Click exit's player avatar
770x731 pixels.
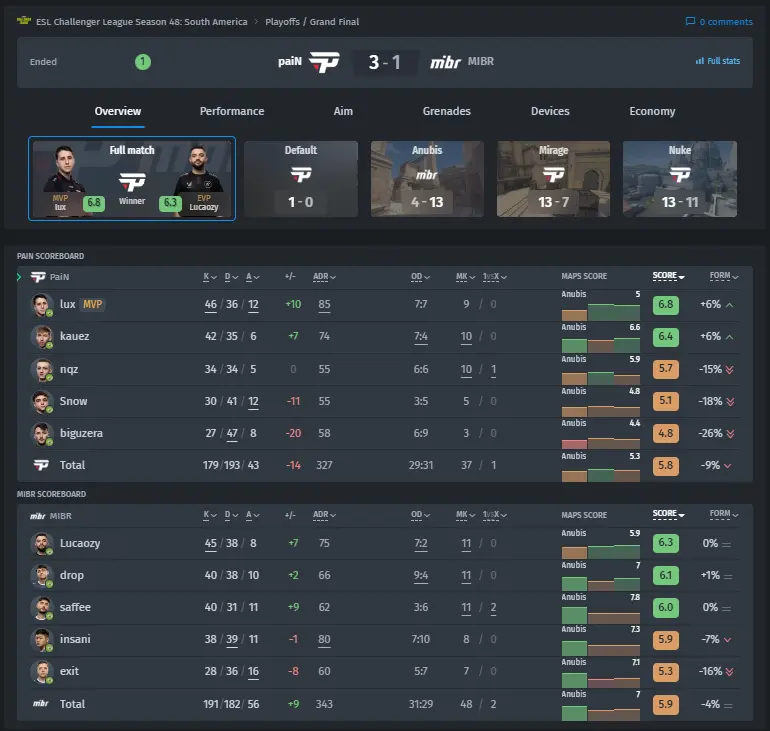41,672
